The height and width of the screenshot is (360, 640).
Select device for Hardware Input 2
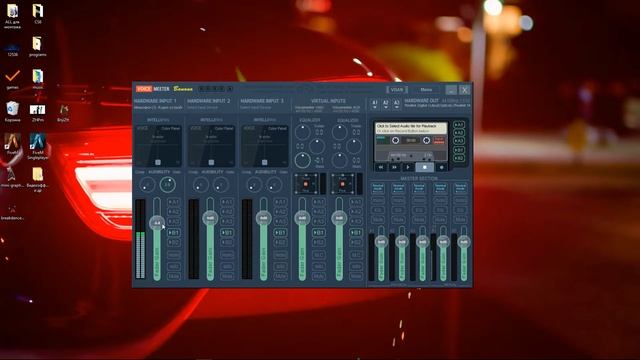click(202, 108)
